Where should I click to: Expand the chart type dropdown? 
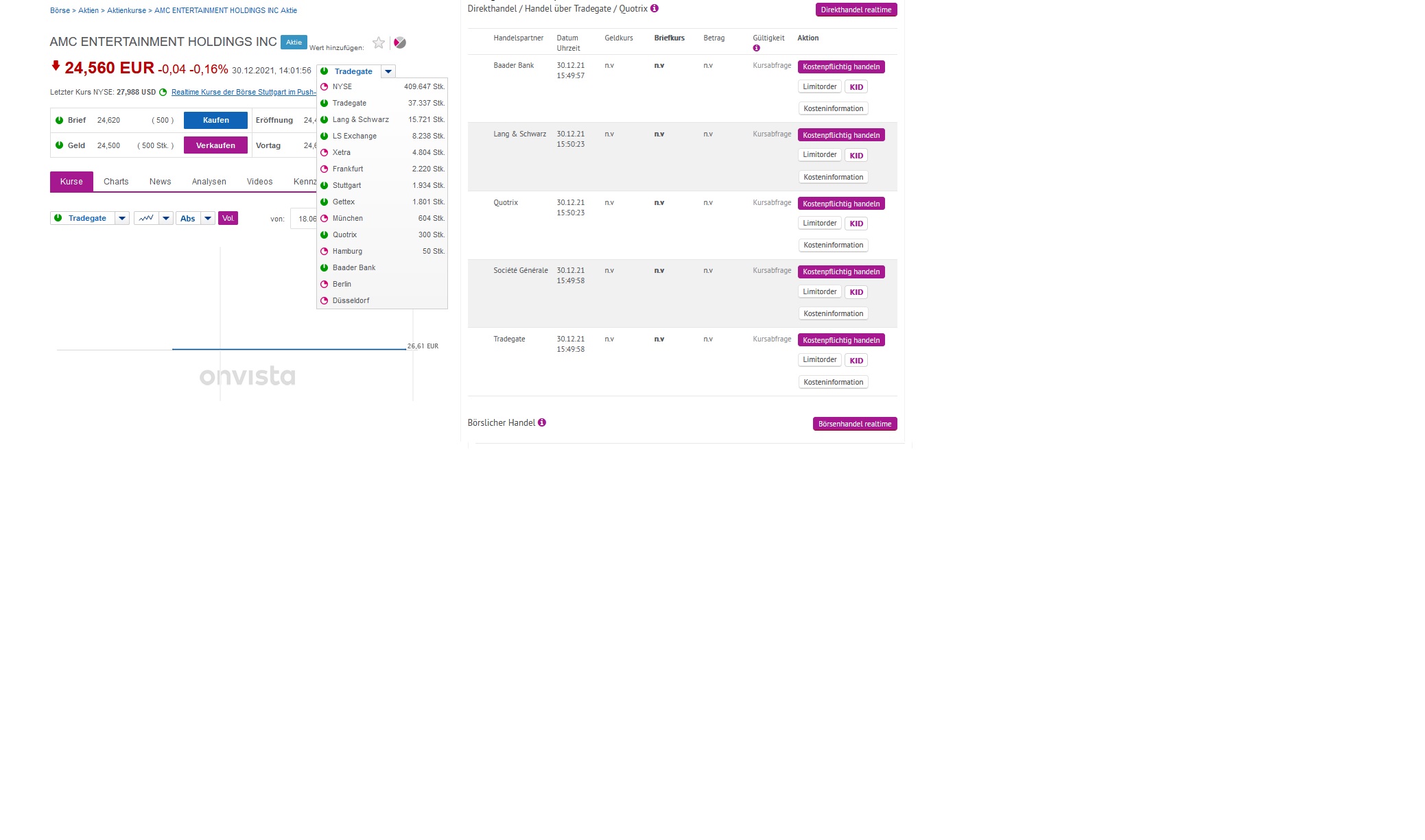pyautogui.click(x=165, y=217)
